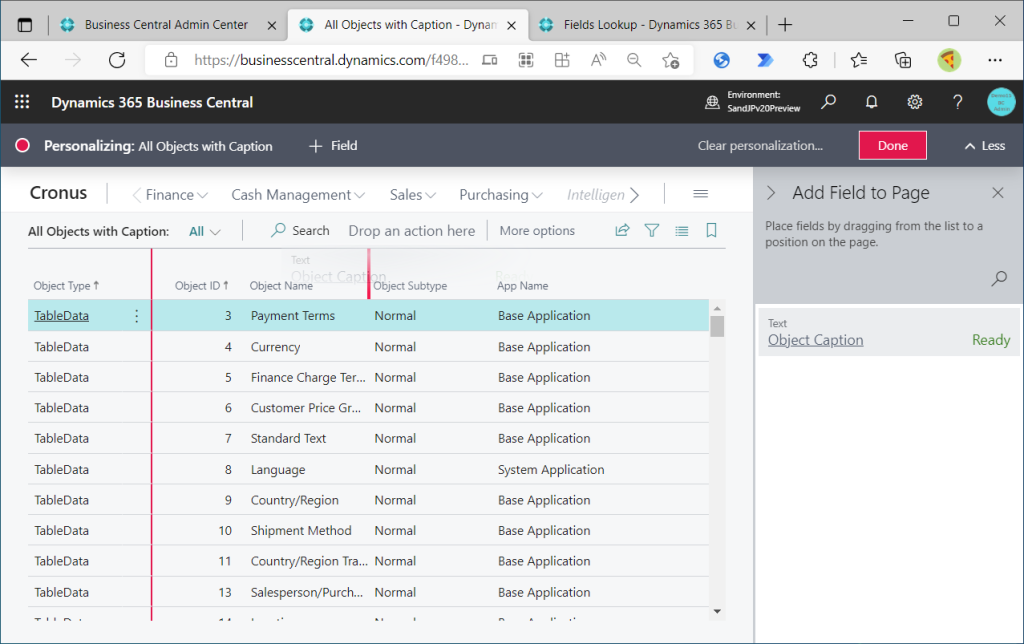Switch to Fields Lookup browser tab

(649, 25)
